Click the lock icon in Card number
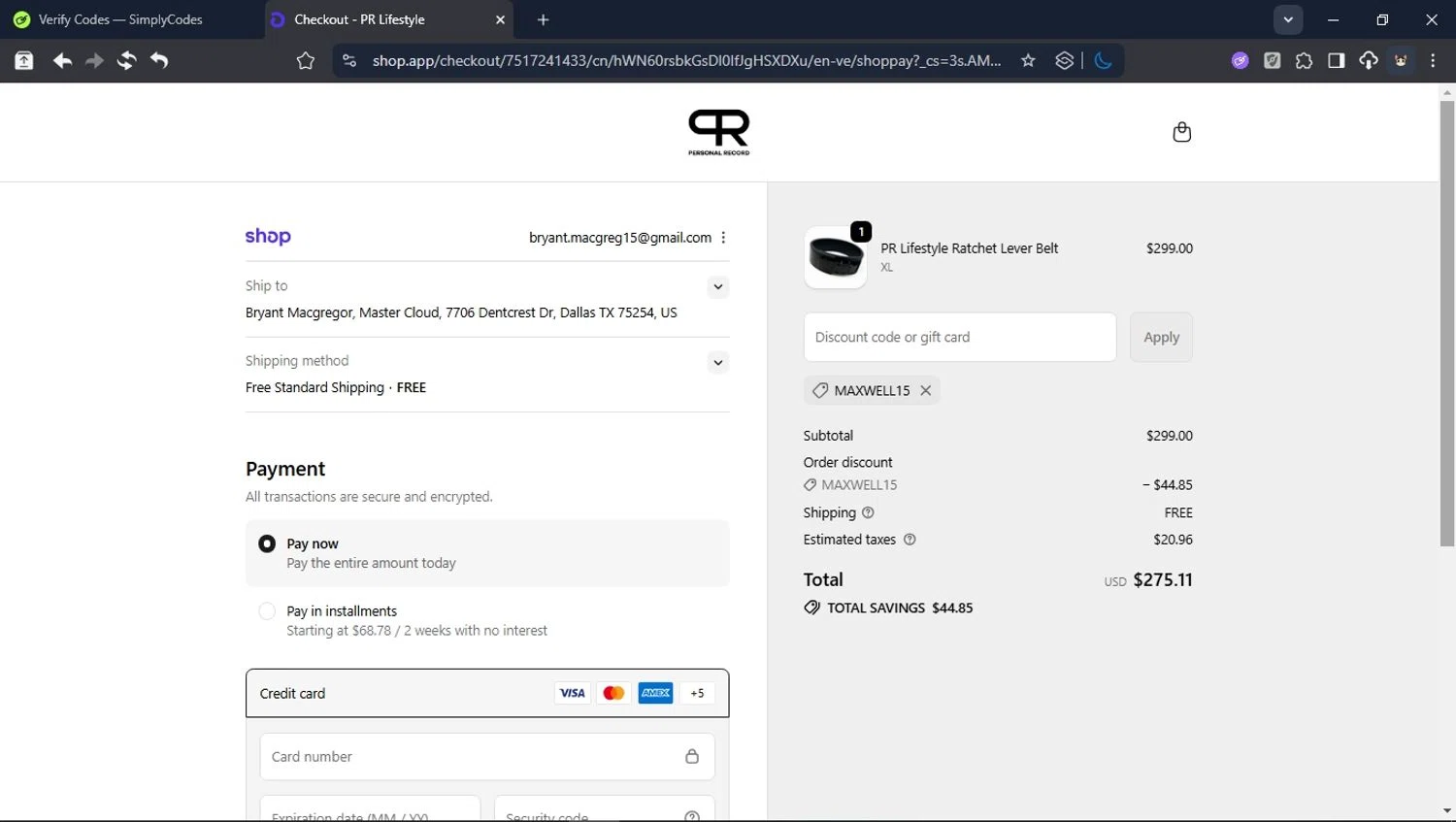This screenshot has height=822, width=1456. [692, 756]
